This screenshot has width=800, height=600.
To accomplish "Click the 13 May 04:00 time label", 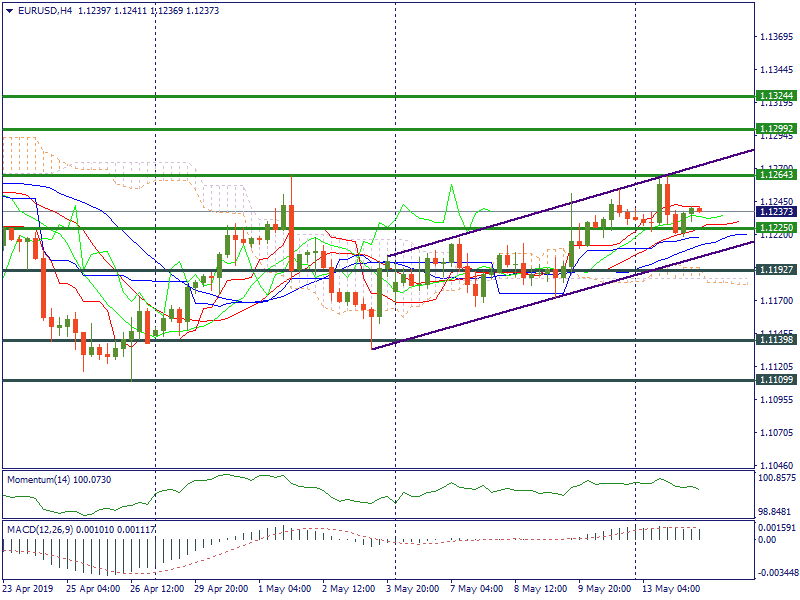I will [672, 589].
